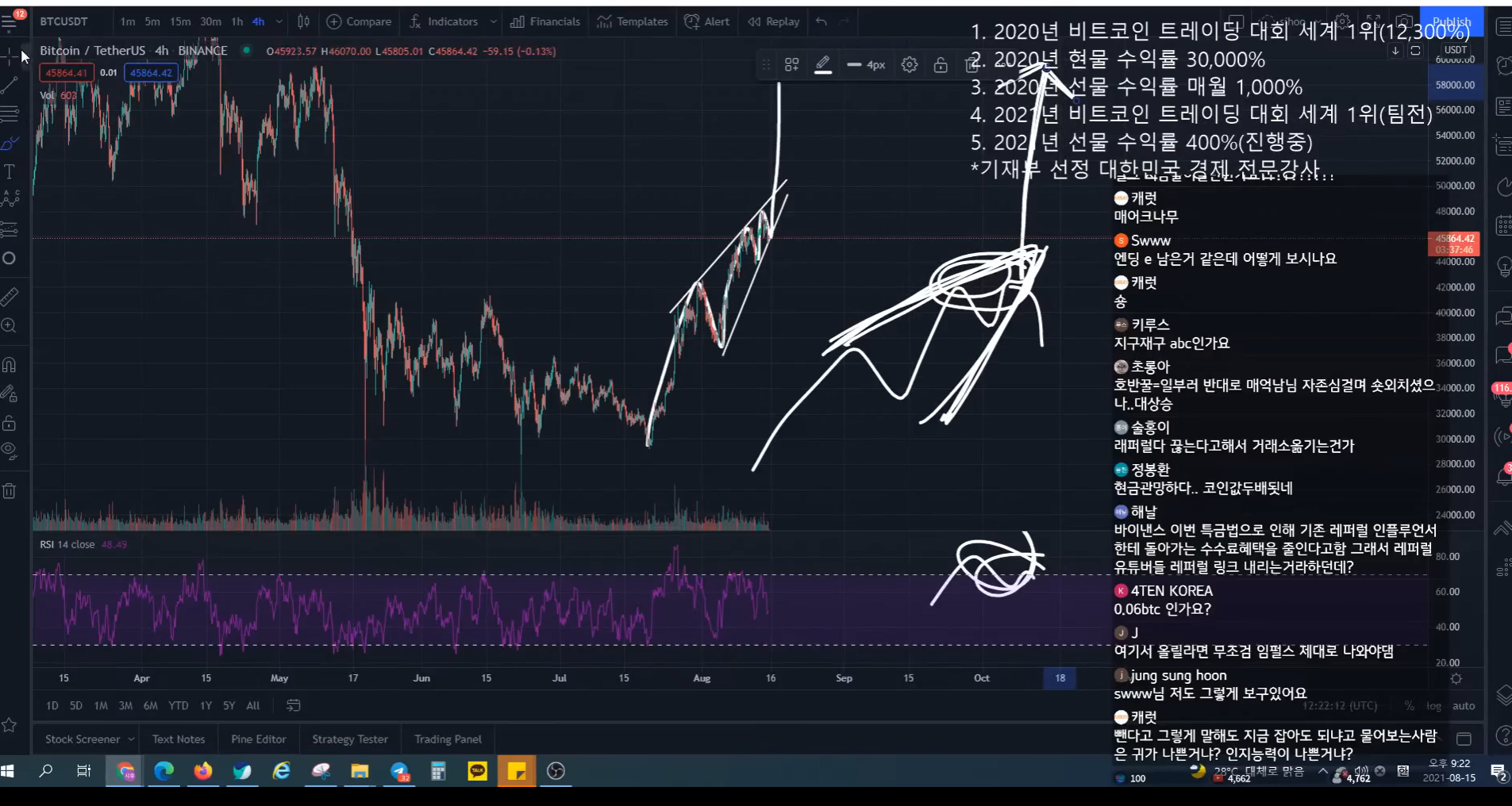Screen dimensions: 1512x806
Task: Select 3M date range
Action: (x=125, y=705)
